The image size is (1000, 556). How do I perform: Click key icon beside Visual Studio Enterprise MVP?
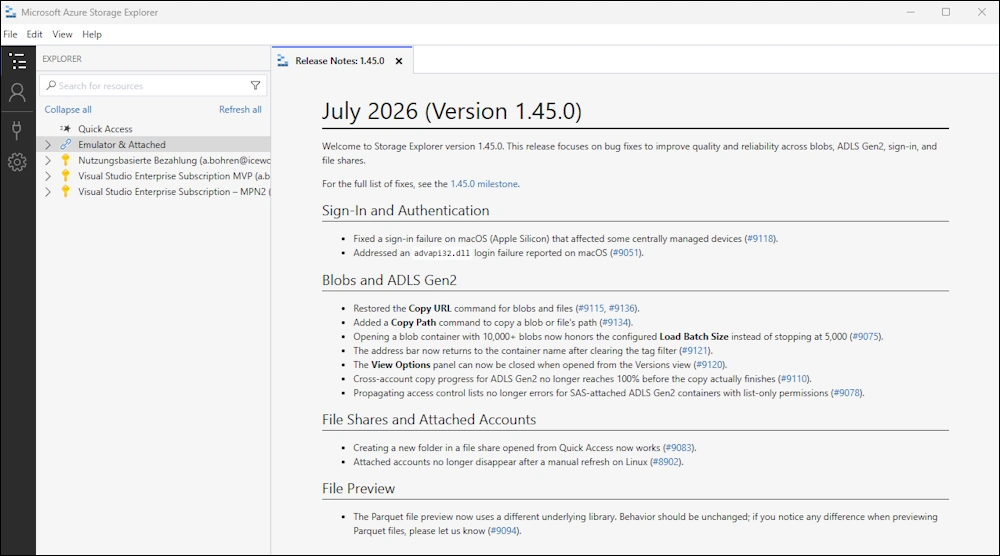click(x=65, y=176)
